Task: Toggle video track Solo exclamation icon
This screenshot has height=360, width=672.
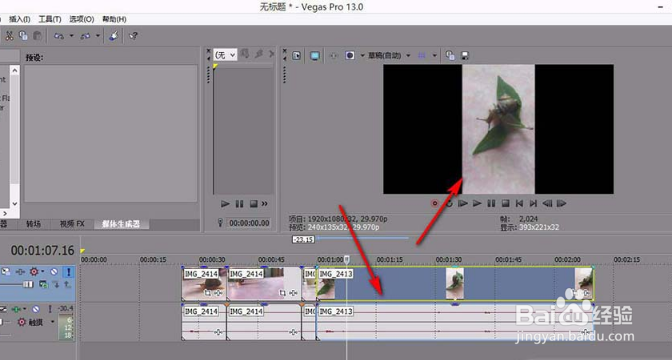Action: click(x=68, y=272)
